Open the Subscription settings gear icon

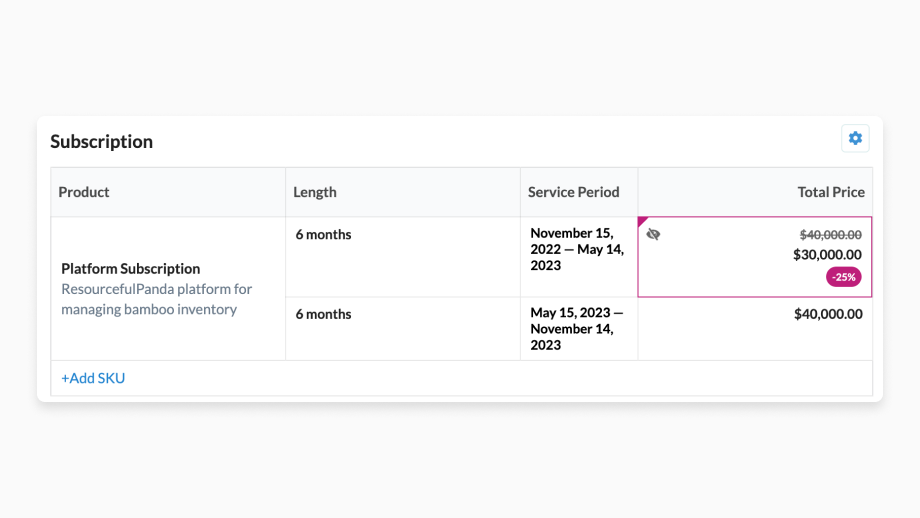click(x=855, y=139)
